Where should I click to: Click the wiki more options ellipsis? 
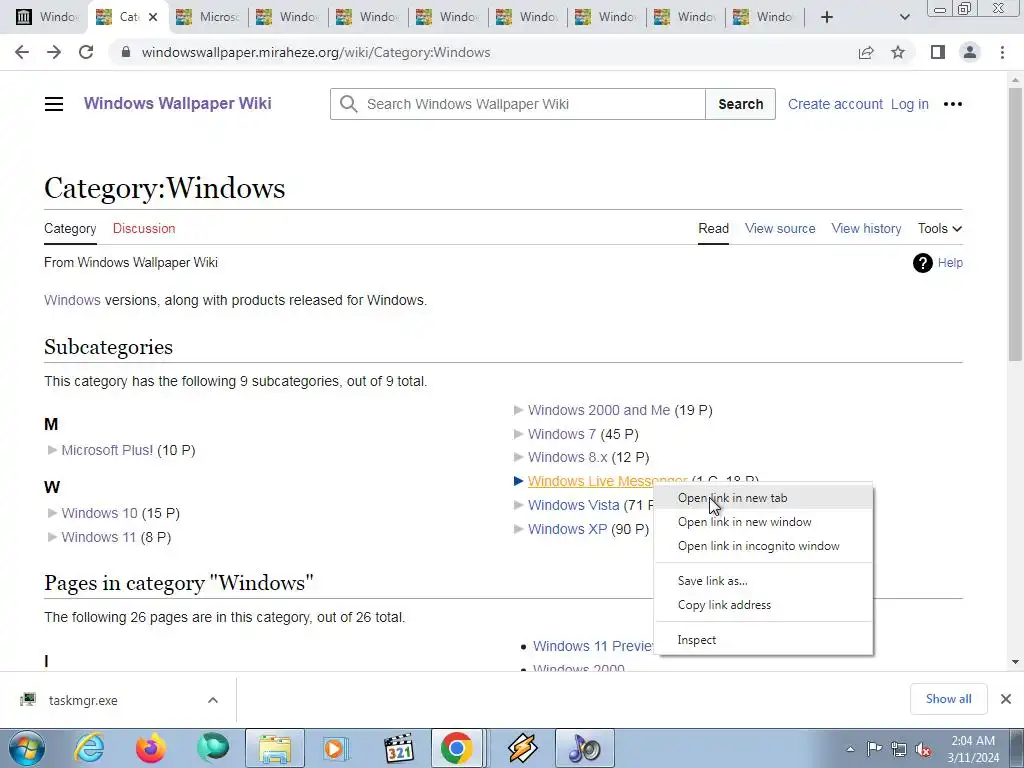(953, 104)
